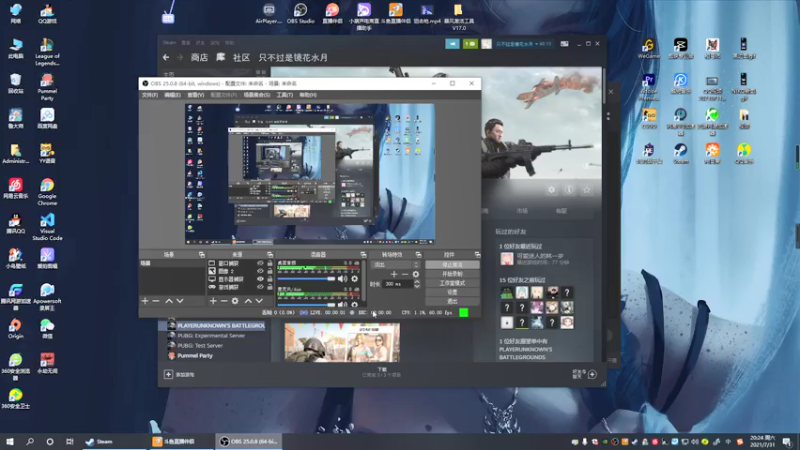
Task: Move scene down in OBS Scenes panel
Action: [x=180, y=301]
